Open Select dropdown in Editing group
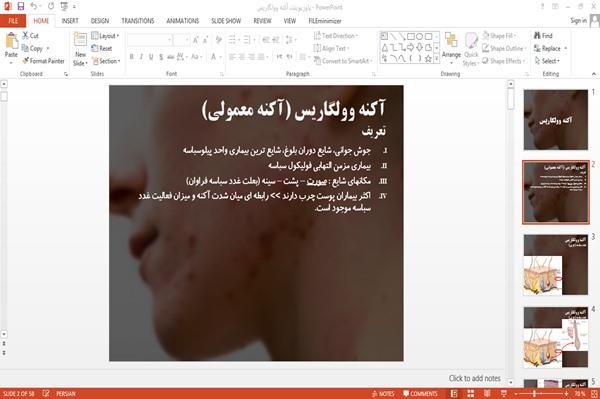The image size is (600, 399). coord(548,61)
